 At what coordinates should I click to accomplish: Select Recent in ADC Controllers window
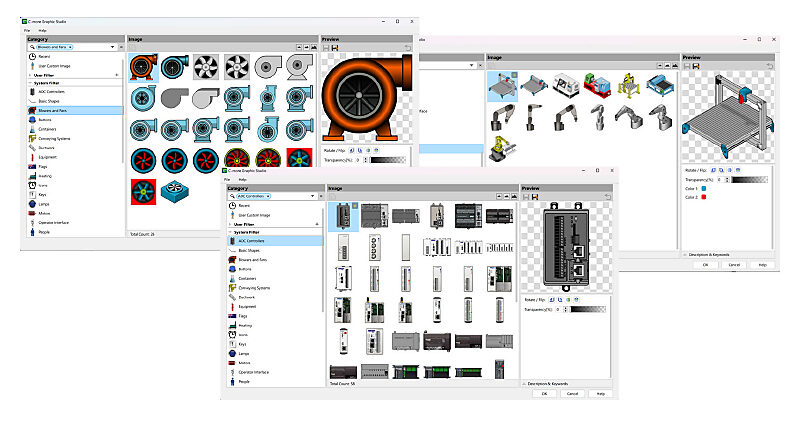click(x=275, y=206)
